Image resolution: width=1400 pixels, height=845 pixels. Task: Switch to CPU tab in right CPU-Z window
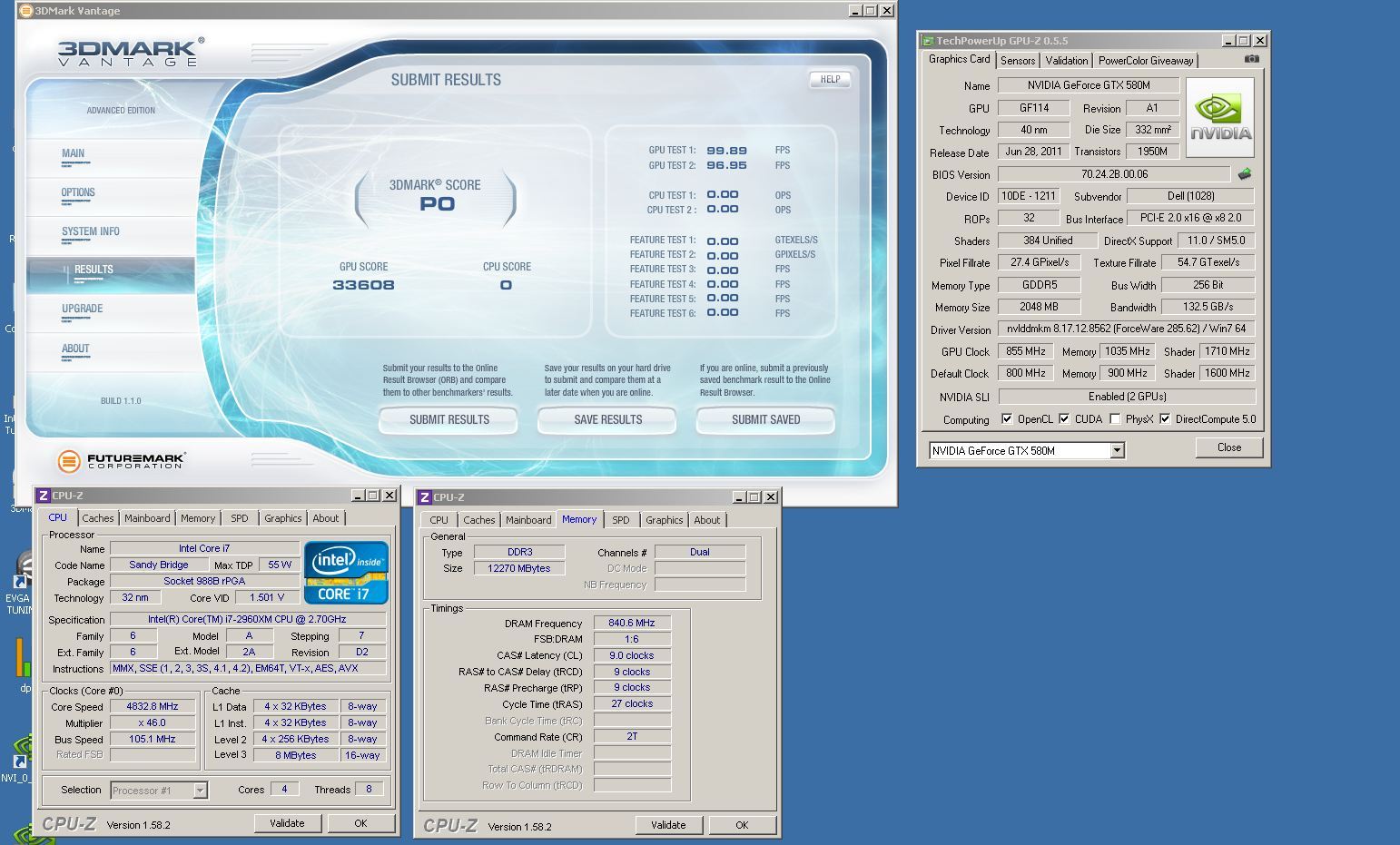pyautogui.click(x=439, y=520)
